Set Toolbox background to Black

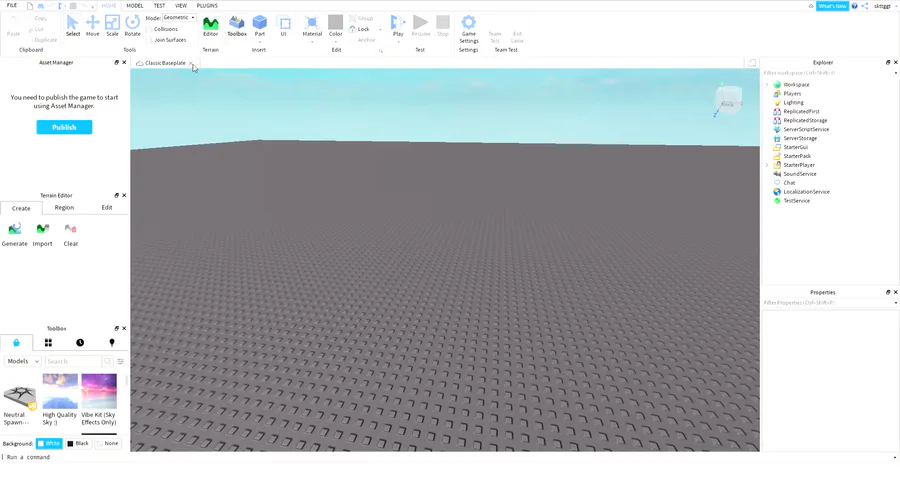78,444
